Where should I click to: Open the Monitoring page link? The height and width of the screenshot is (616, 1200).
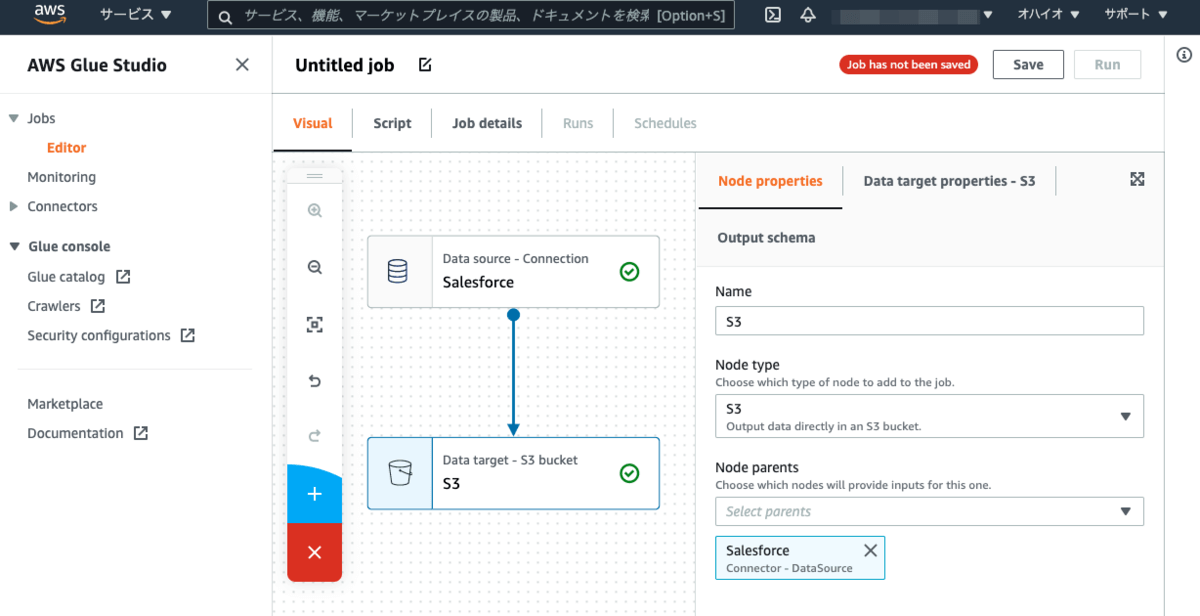62,177
